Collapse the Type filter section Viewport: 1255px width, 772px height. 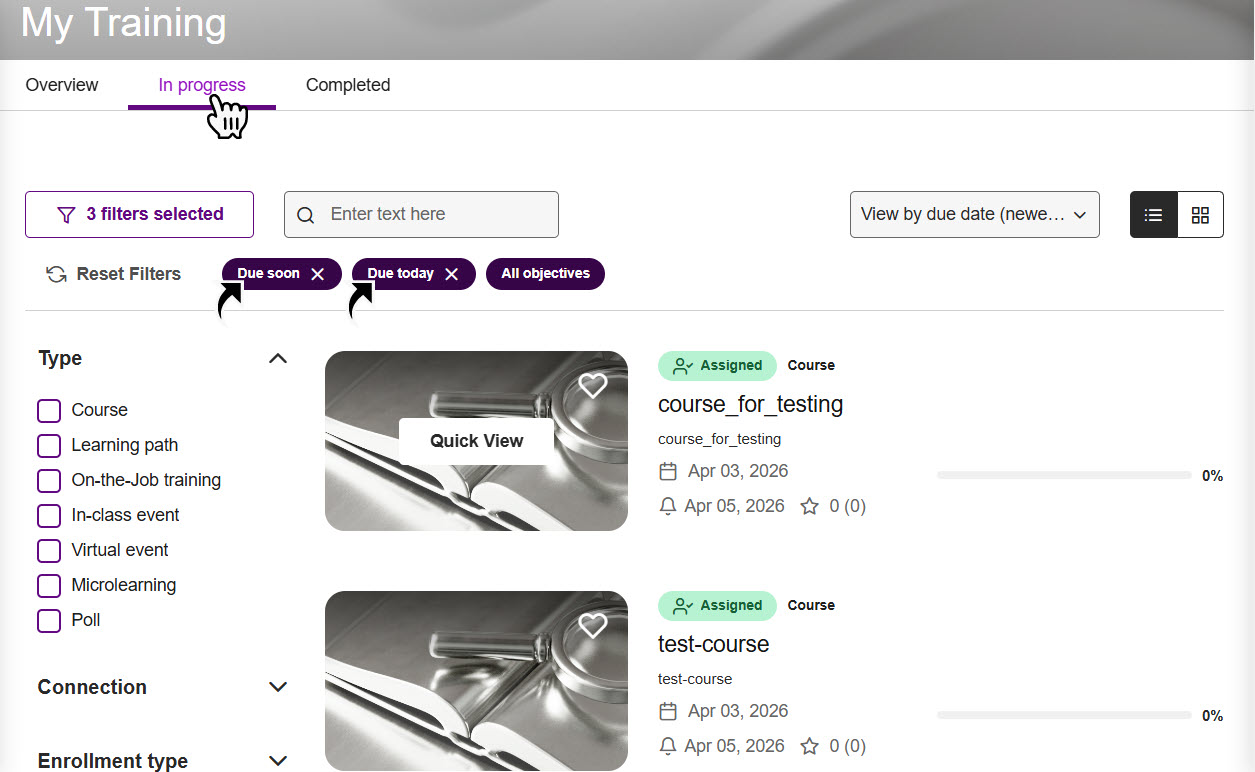click(278, 359)
